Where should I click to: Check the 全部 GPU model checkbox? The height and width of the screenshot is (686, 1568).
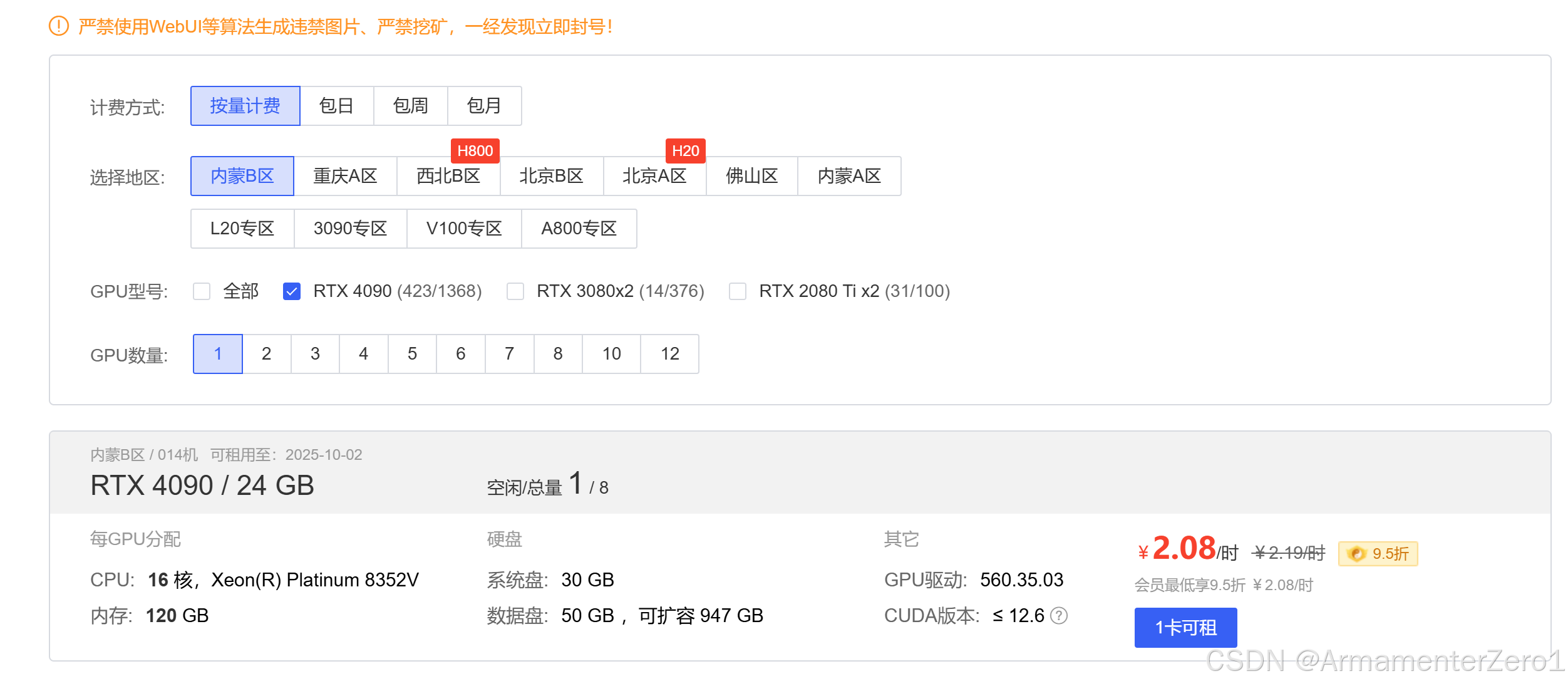click(x=202, y=291)
